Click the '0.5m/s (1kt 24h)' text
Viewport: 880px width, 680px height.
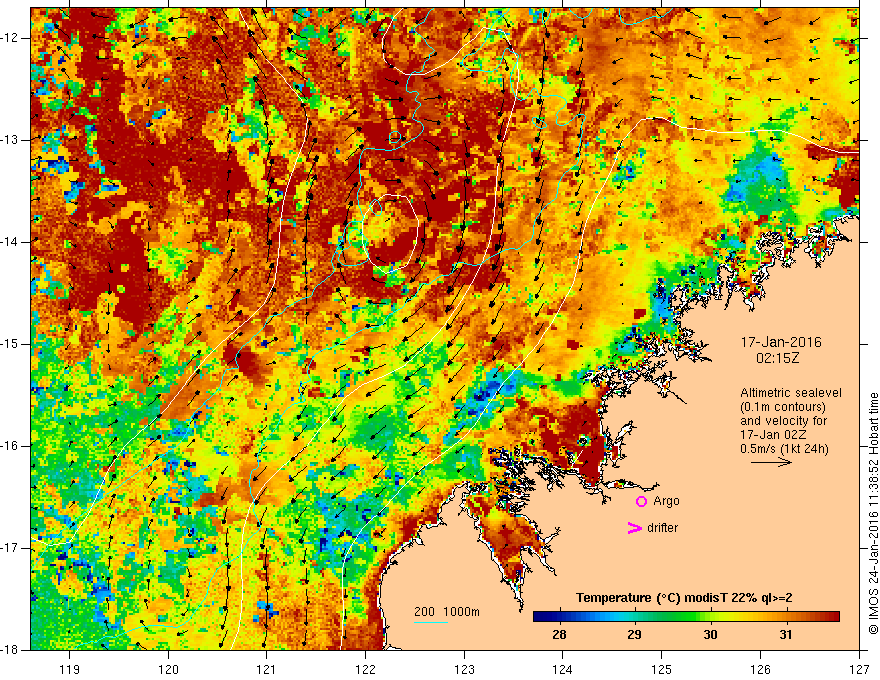pos(784,449)
